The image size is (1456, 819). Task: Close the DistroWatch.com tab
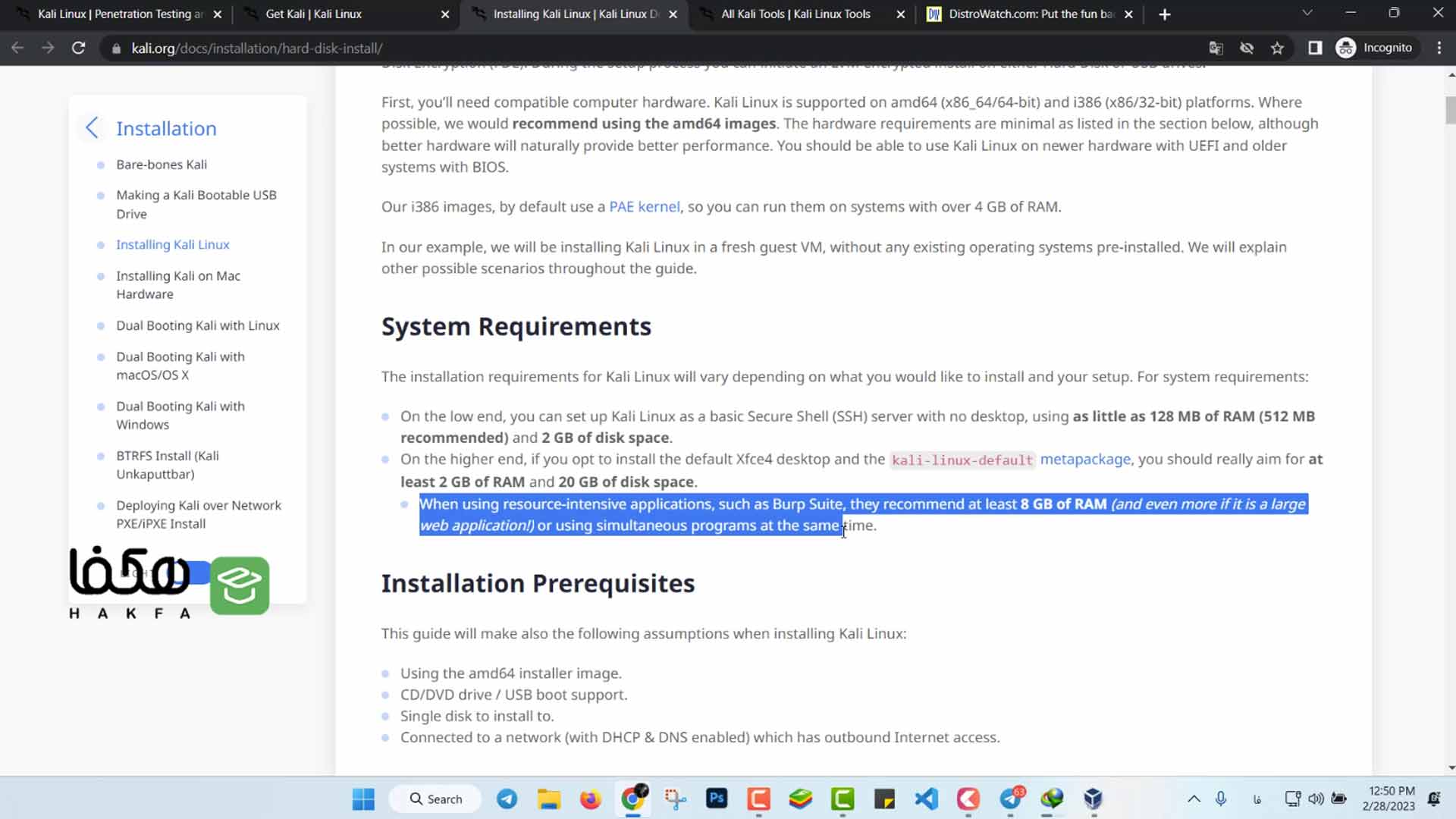click(1128, 14)
